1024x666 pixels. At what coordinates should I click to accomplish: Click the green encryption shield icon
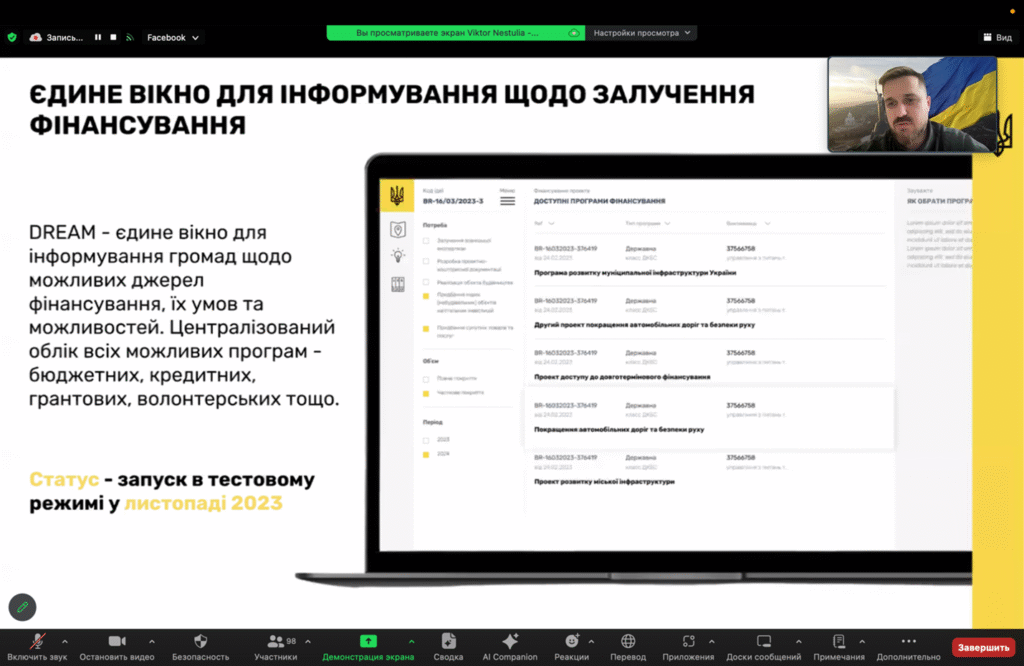(x=12, y=37)
